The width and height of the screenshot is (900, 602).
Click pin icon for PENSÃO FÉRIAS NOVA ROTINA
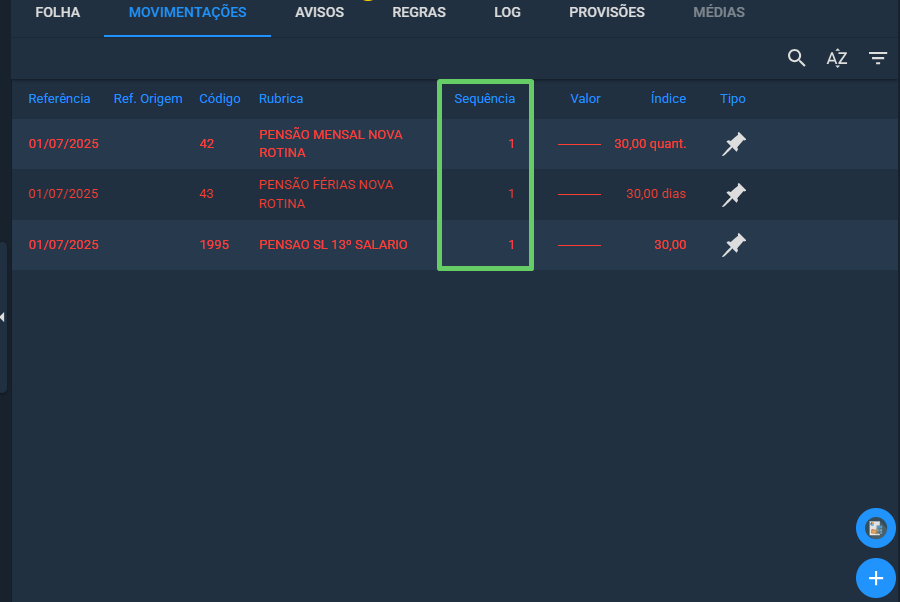point(734,195)
